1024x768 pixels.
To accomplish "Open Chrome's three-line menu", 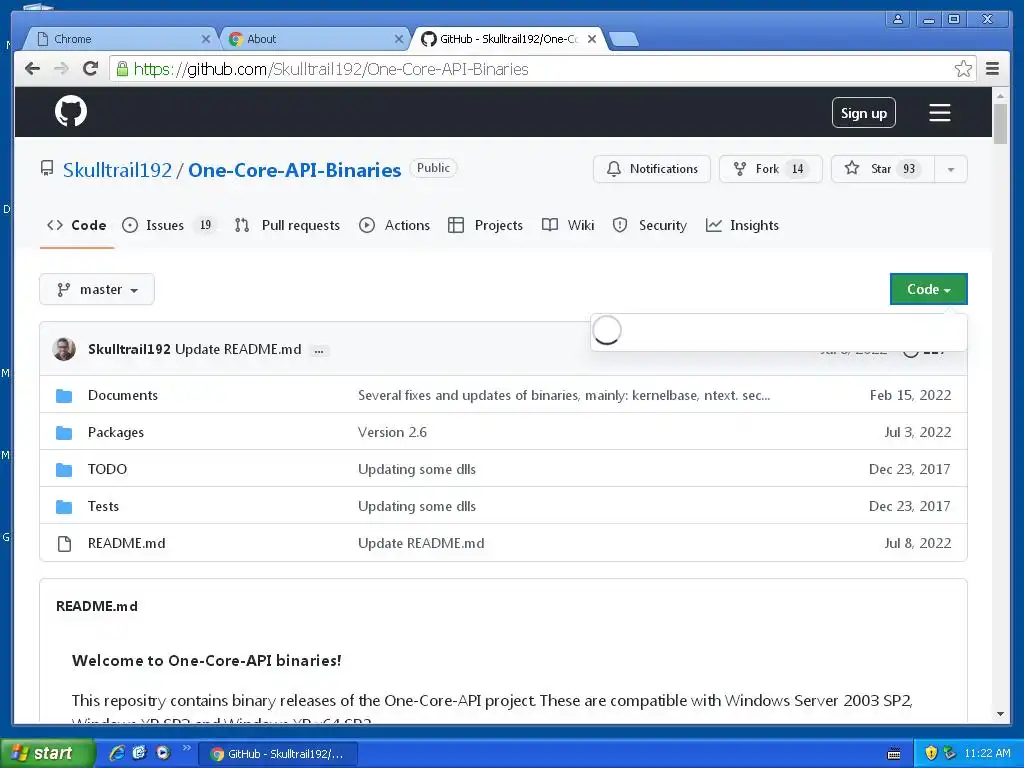I will pos(992,69).
